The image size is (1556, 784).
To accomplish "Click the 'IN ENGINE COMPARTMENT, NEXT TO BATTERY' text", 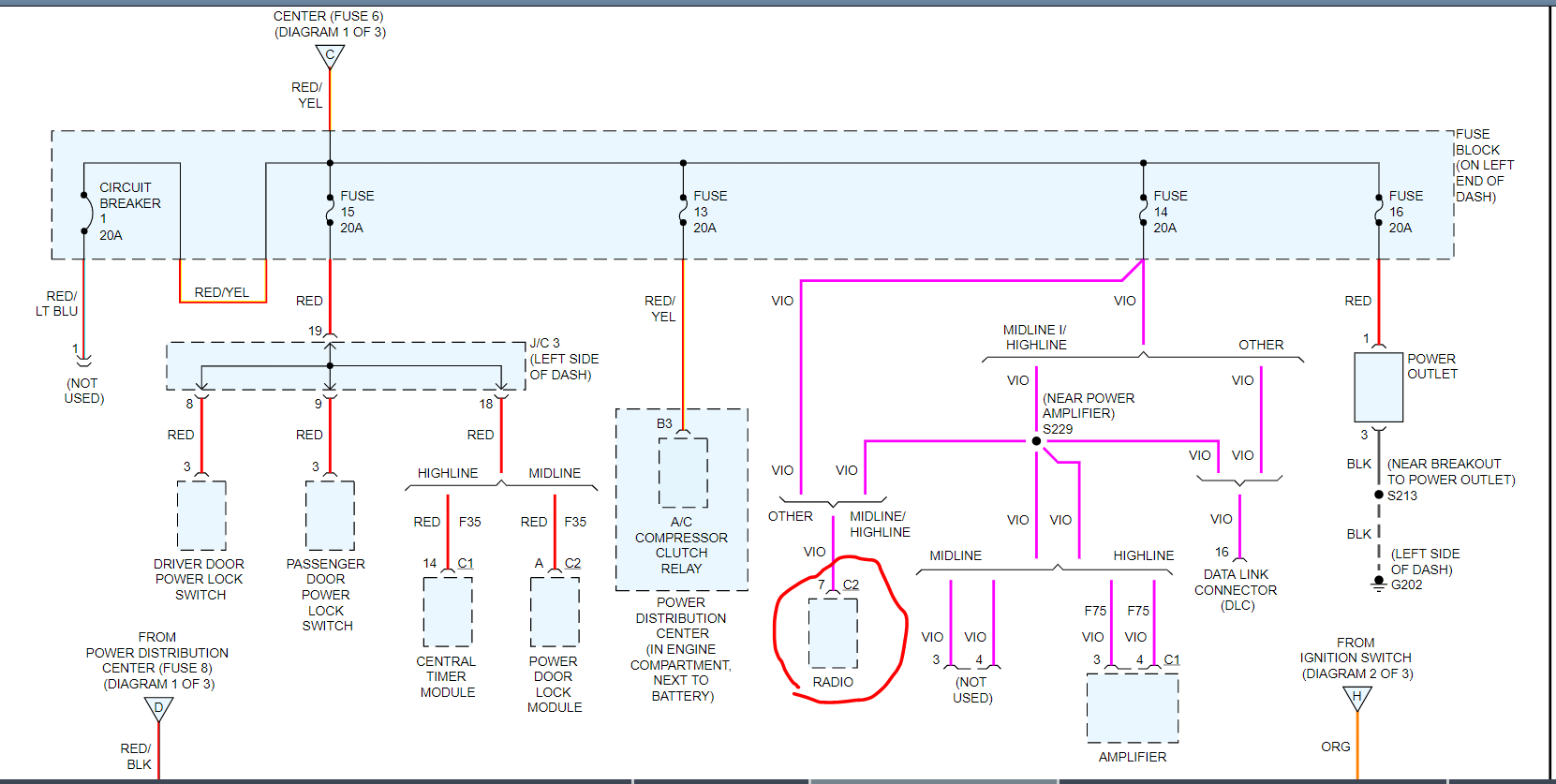I will tap(681, 673).
